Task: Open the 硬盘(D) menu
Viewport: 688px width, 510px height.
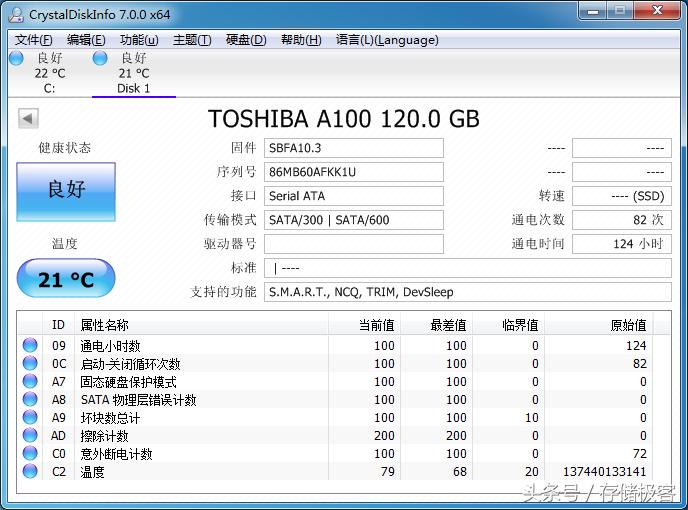Action: tap(246, 40)
